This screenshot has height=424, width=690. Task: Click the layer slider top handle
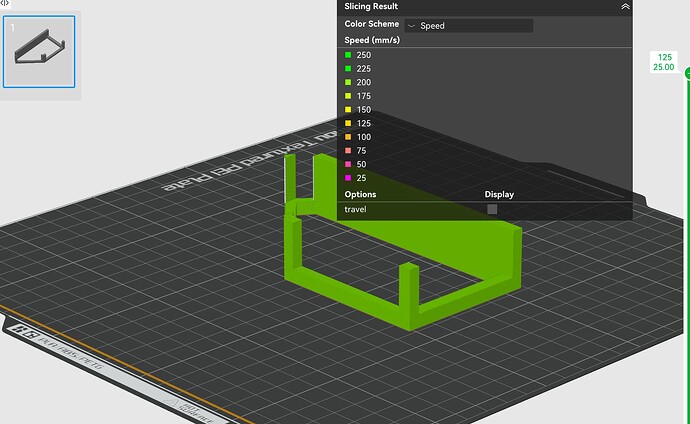(x=688, y=73)
